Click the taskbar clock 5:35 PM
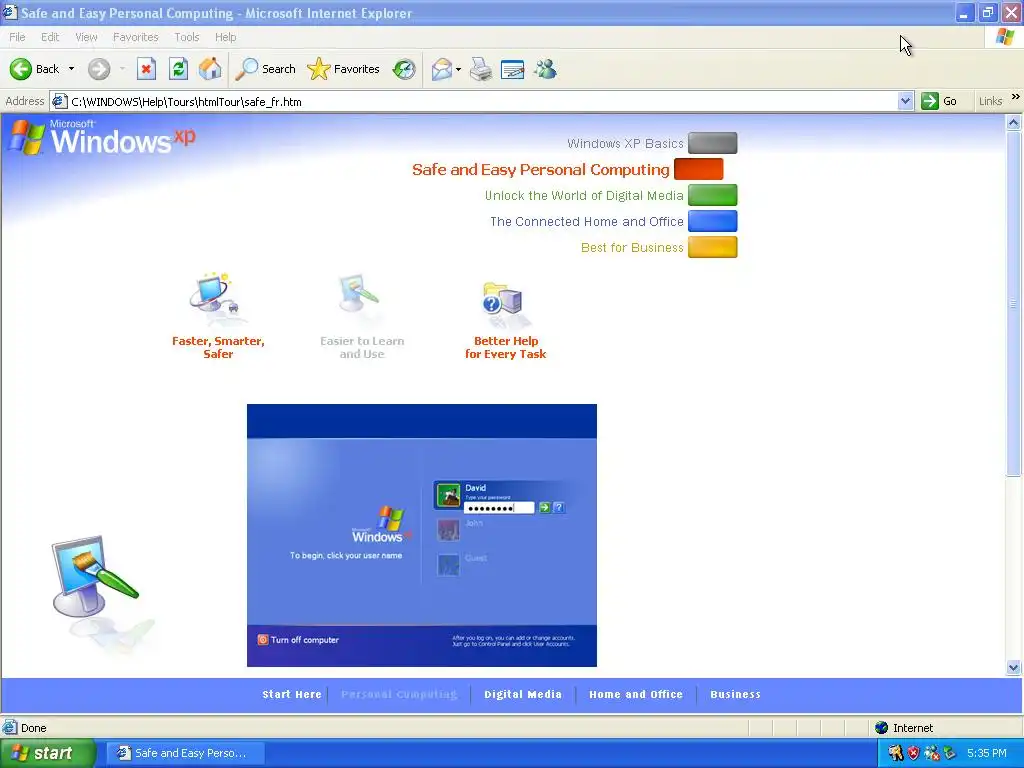Image resolution: width=1024 pixels, height=768 pixels. [x=987, y=753]
